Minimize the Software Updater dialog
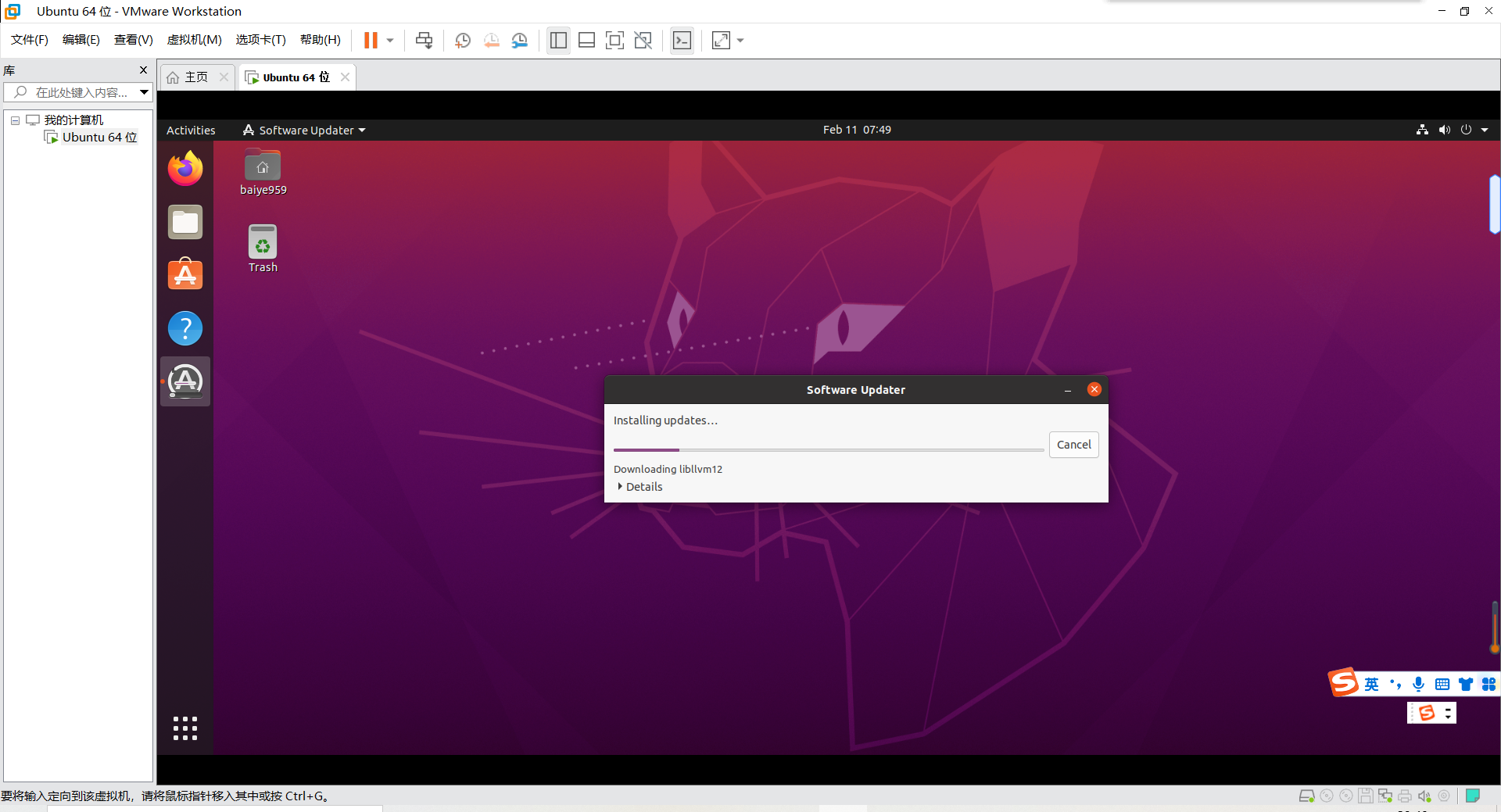This screenshot has height=812, width=1501. point(1068,390)
